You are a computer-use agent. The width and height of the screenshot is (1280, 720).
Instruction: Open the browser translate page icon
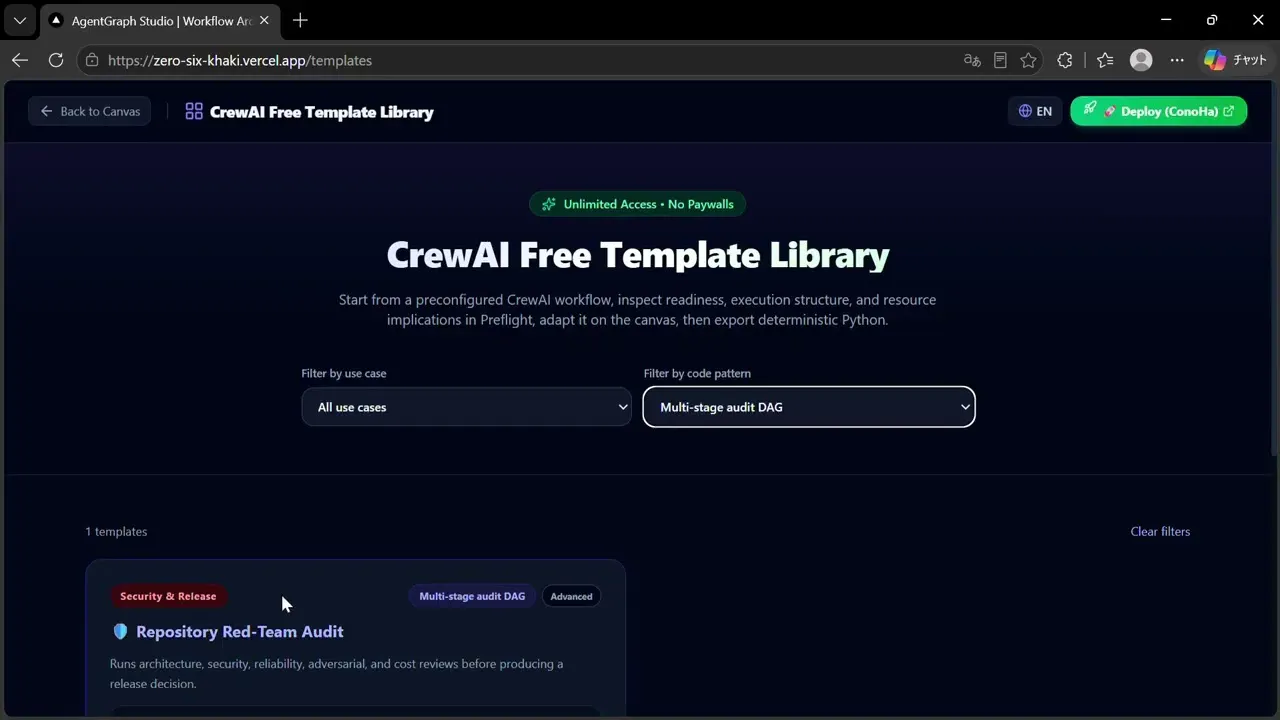(x=972, y=60)
